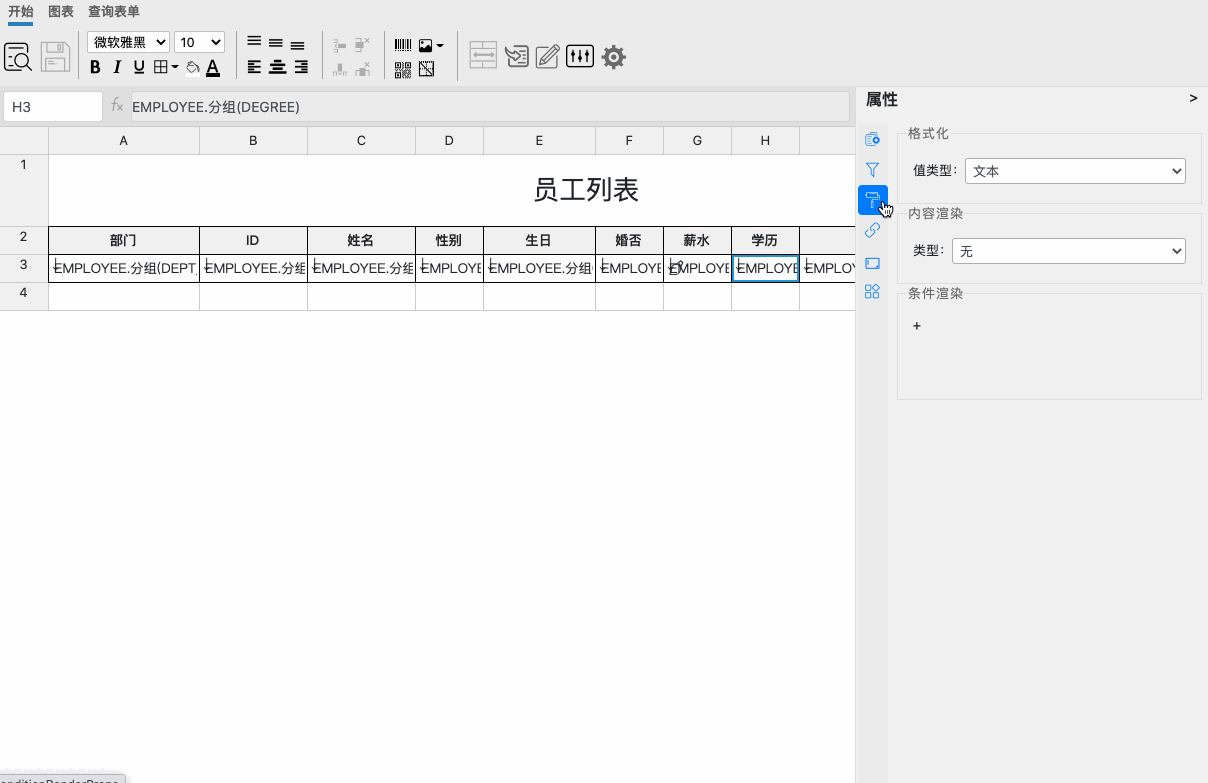
Task: Align cell content vertically middle
Action: pos(276,43)
